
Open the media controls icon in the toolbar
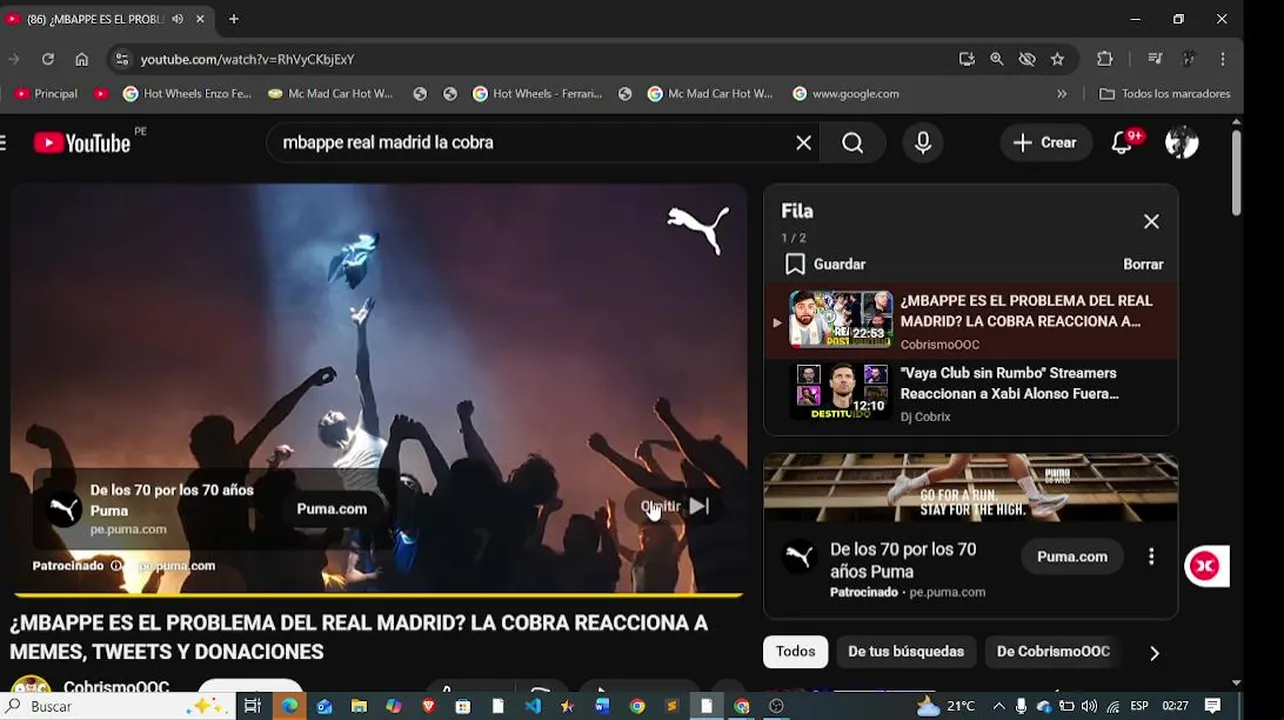coord(1155,59)
